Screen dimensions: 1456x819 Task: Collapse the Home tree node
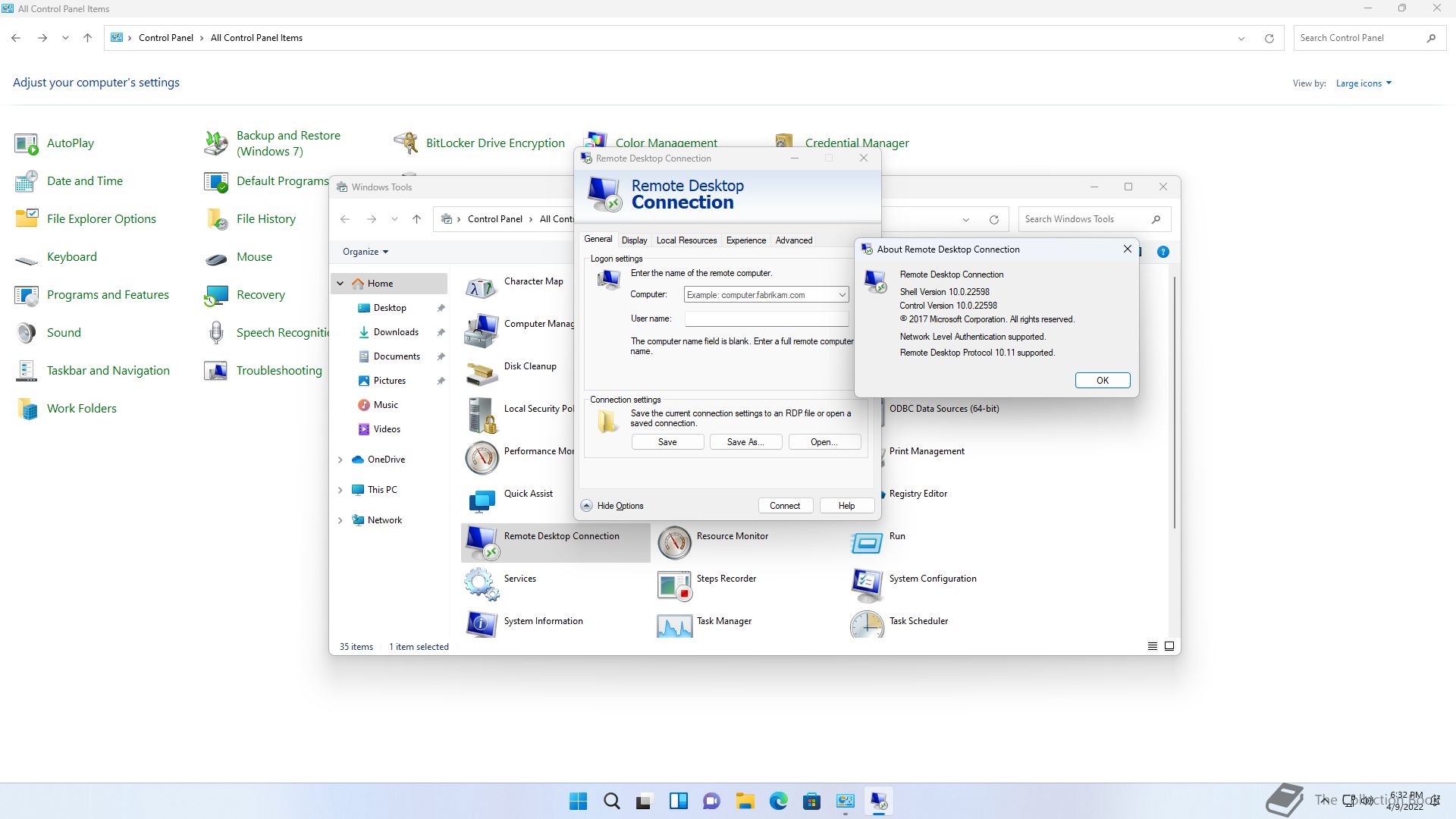pyautogui.click(x=340, y=284)
